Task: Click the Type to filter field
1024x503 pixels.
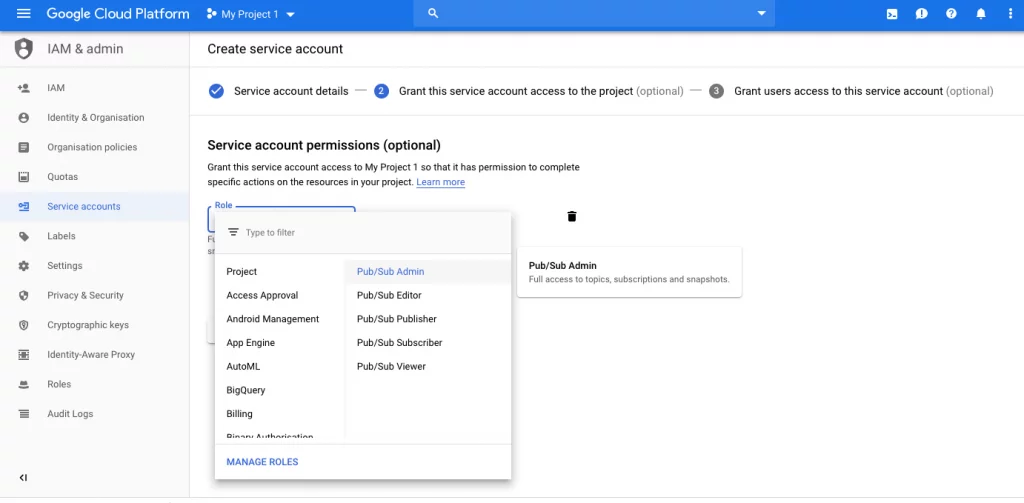Action: point(362,233)
